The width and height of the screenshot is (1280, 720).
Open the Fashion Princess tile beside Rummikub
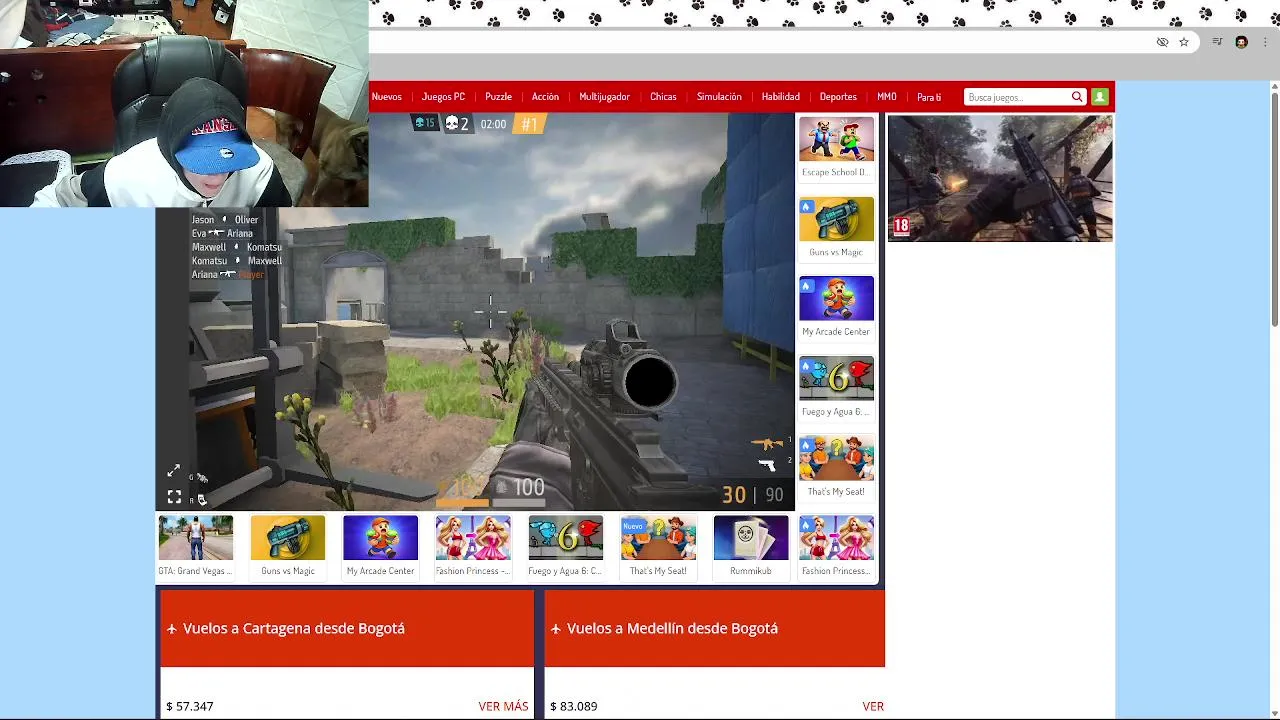(x=836, y=538)
